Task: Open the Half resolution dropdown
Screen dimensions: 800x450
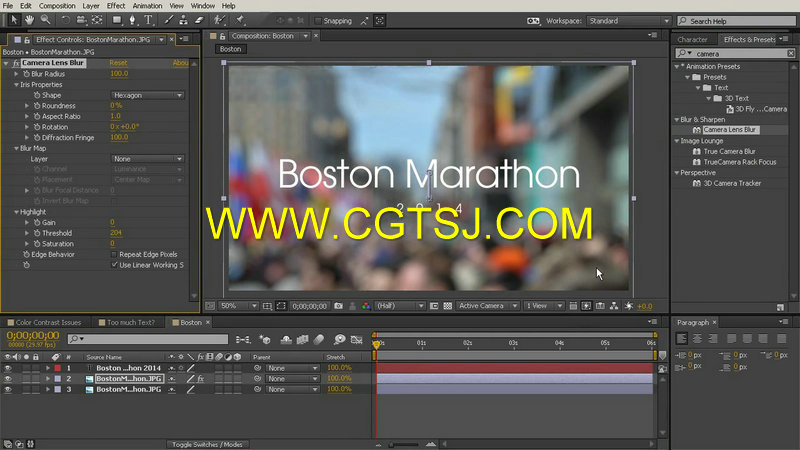Action: click(400, 306)
